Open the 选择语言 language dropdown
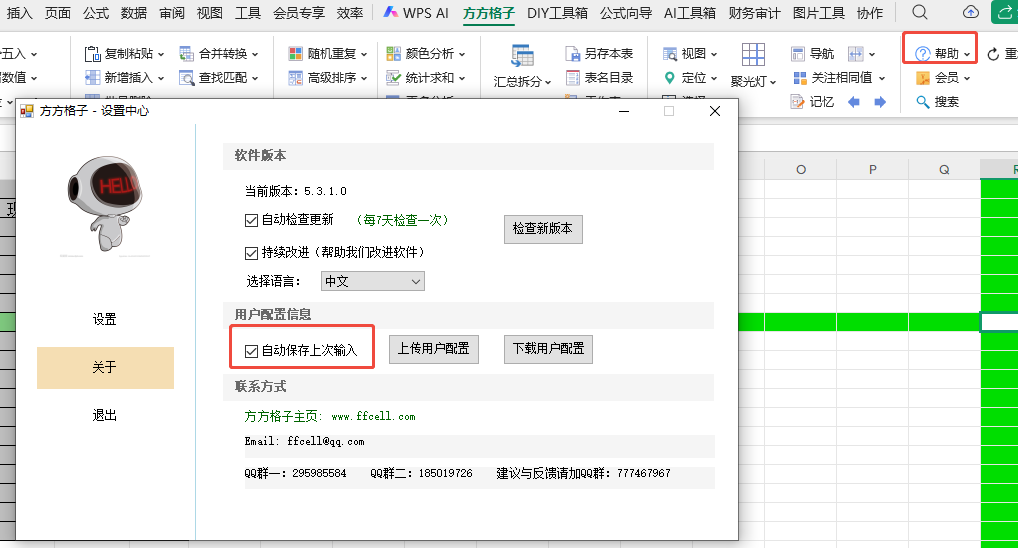1018x548 pixels. click(372, 282)
